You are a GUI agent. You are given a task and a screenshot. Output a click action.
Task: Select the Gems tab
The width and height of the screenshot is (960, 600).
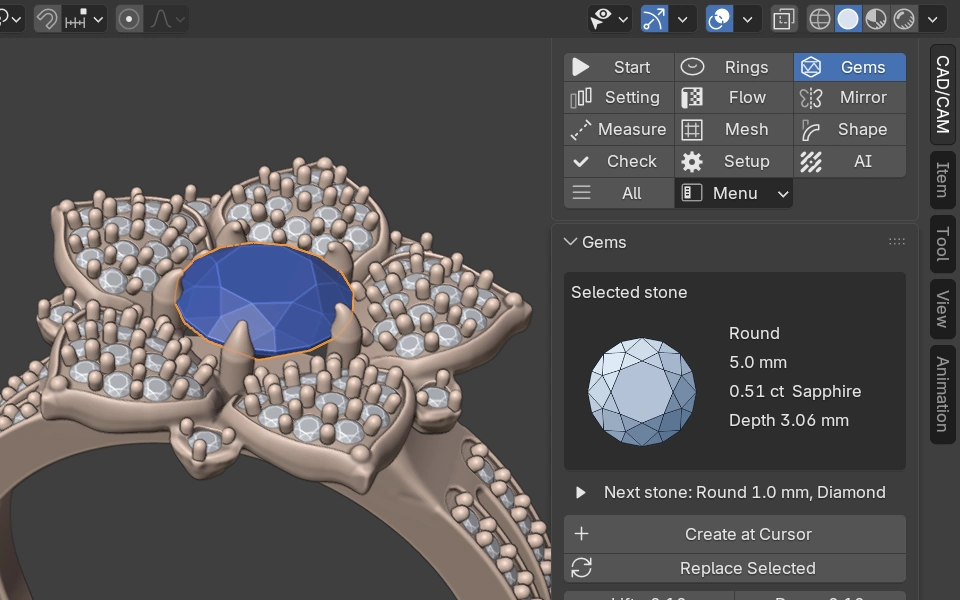(x=849, y=67)
